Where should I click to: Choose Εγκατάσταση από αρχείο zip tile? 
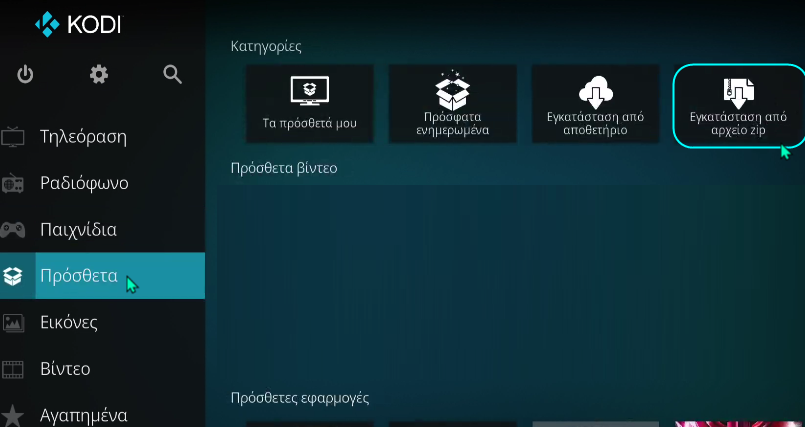tap(739, 106)
